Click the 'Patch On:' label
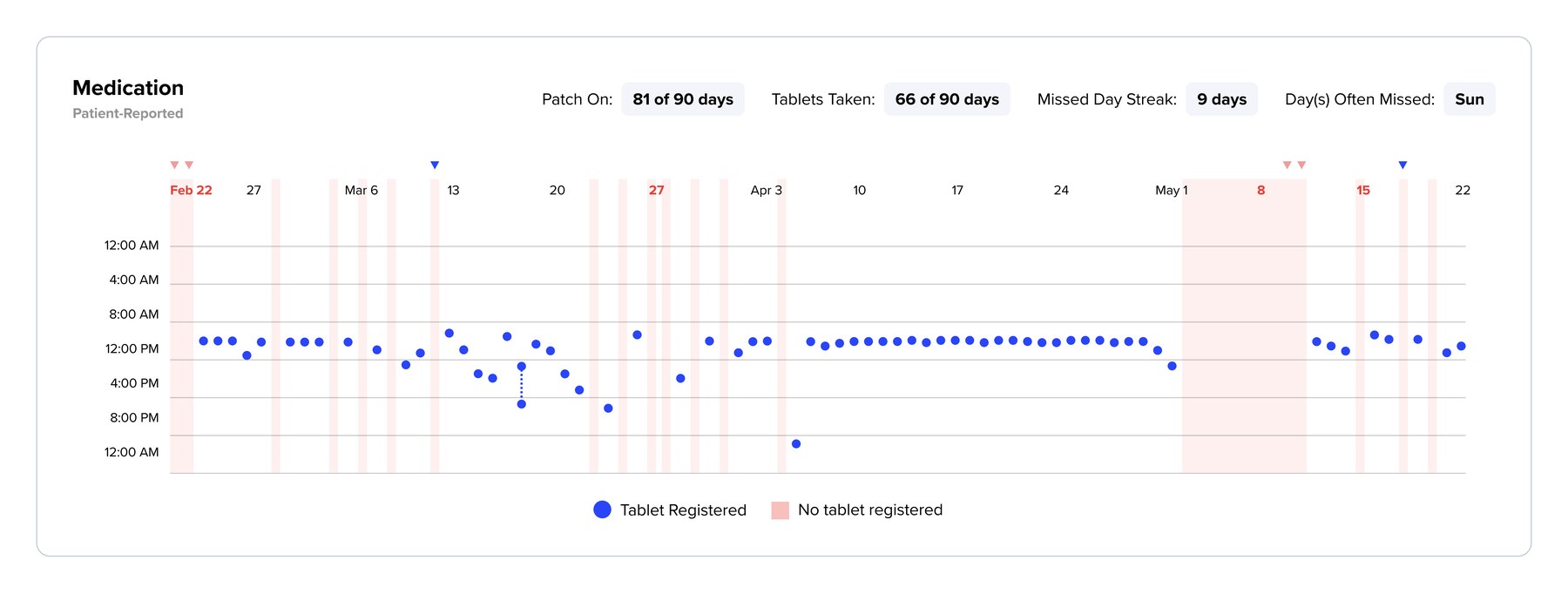The width and height of the screenshot is (1568, 594). (x=578, y=99)
